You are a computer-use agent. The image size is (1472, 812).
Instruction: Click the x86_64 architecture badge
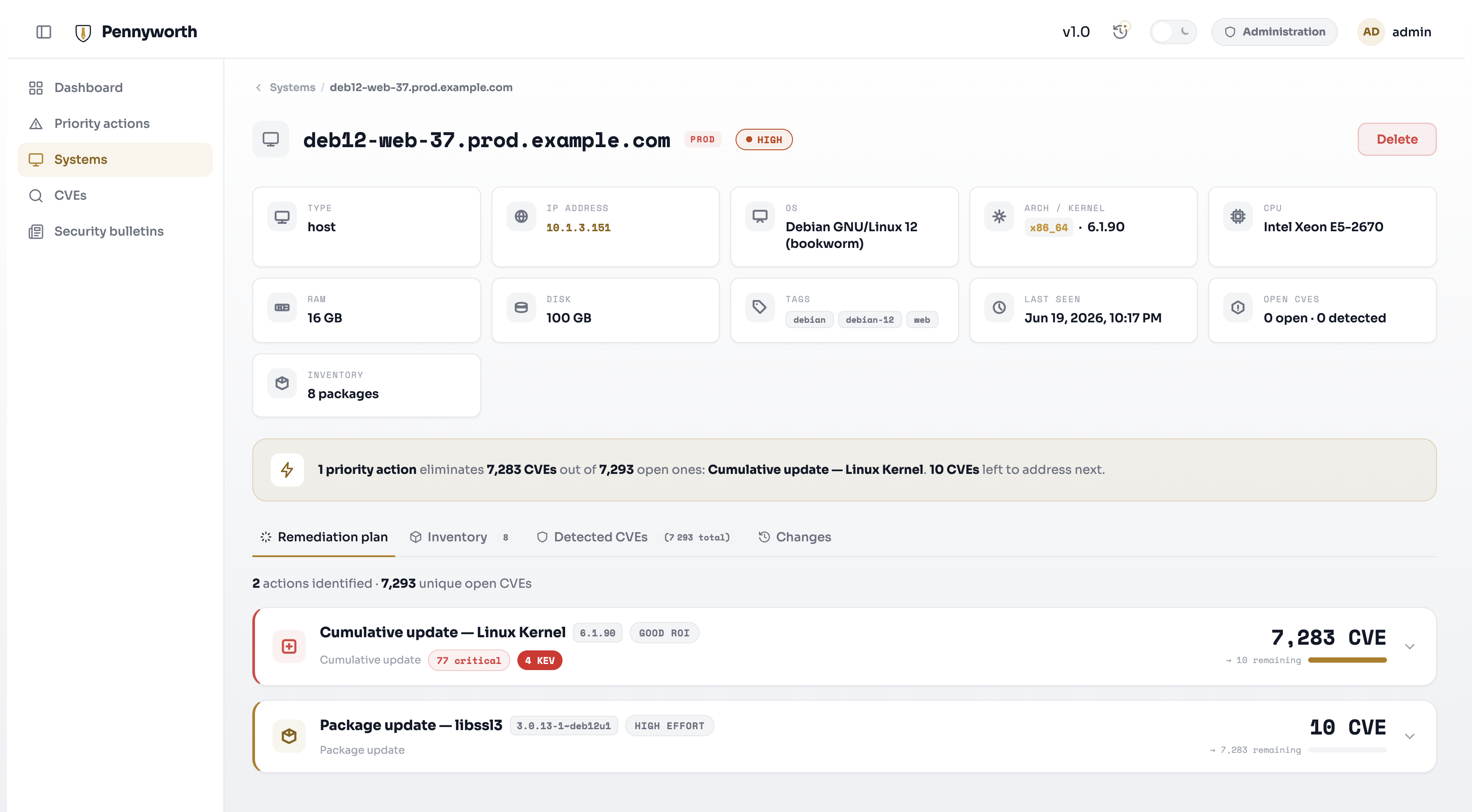click(1048, 227)
